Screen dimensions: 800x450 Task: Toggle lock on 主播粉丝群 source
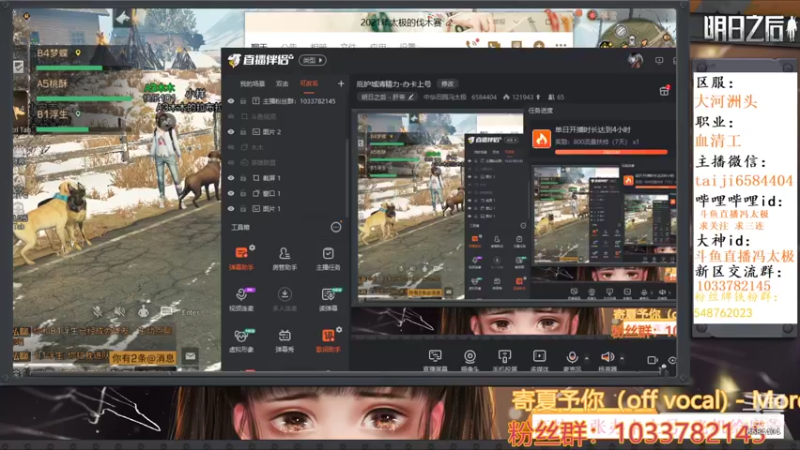point(243,101)
